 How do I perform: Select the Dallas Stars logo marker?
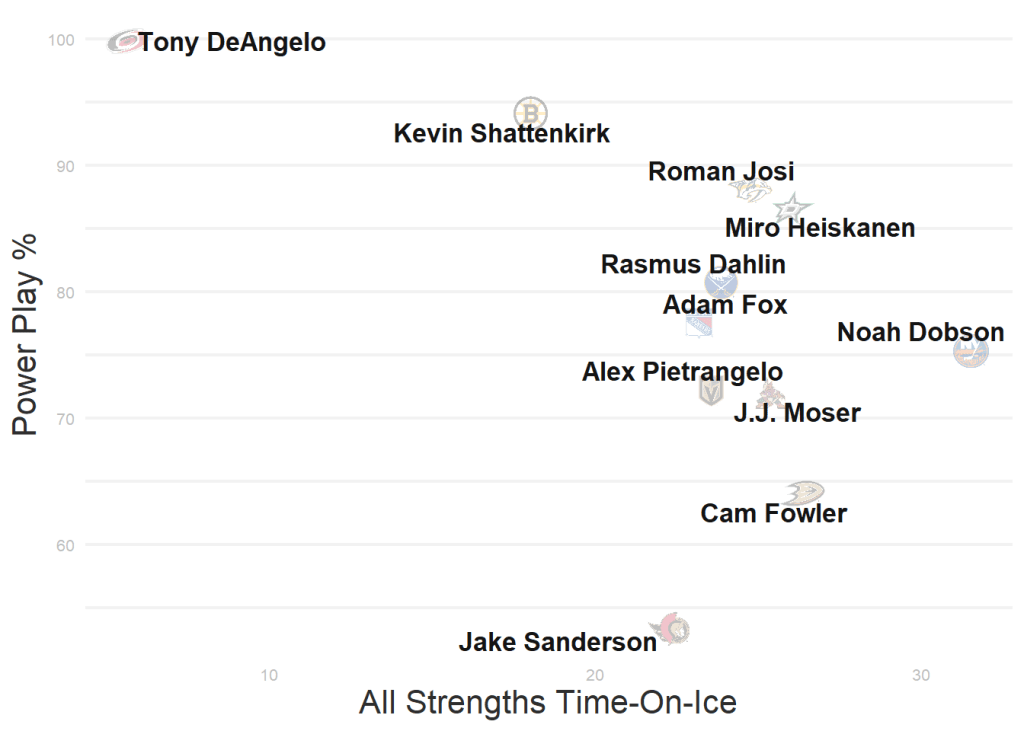click(x=792, y=208)
